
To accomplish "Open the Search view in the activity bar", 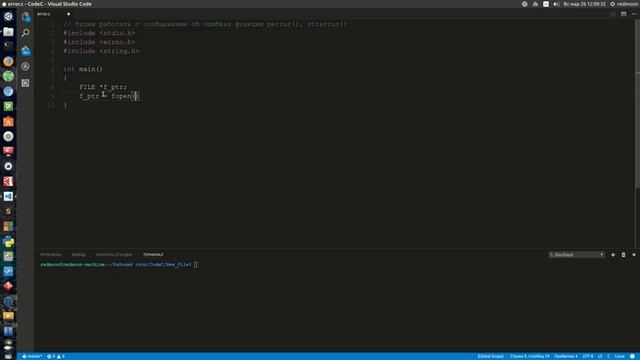I will pos(26,33).
